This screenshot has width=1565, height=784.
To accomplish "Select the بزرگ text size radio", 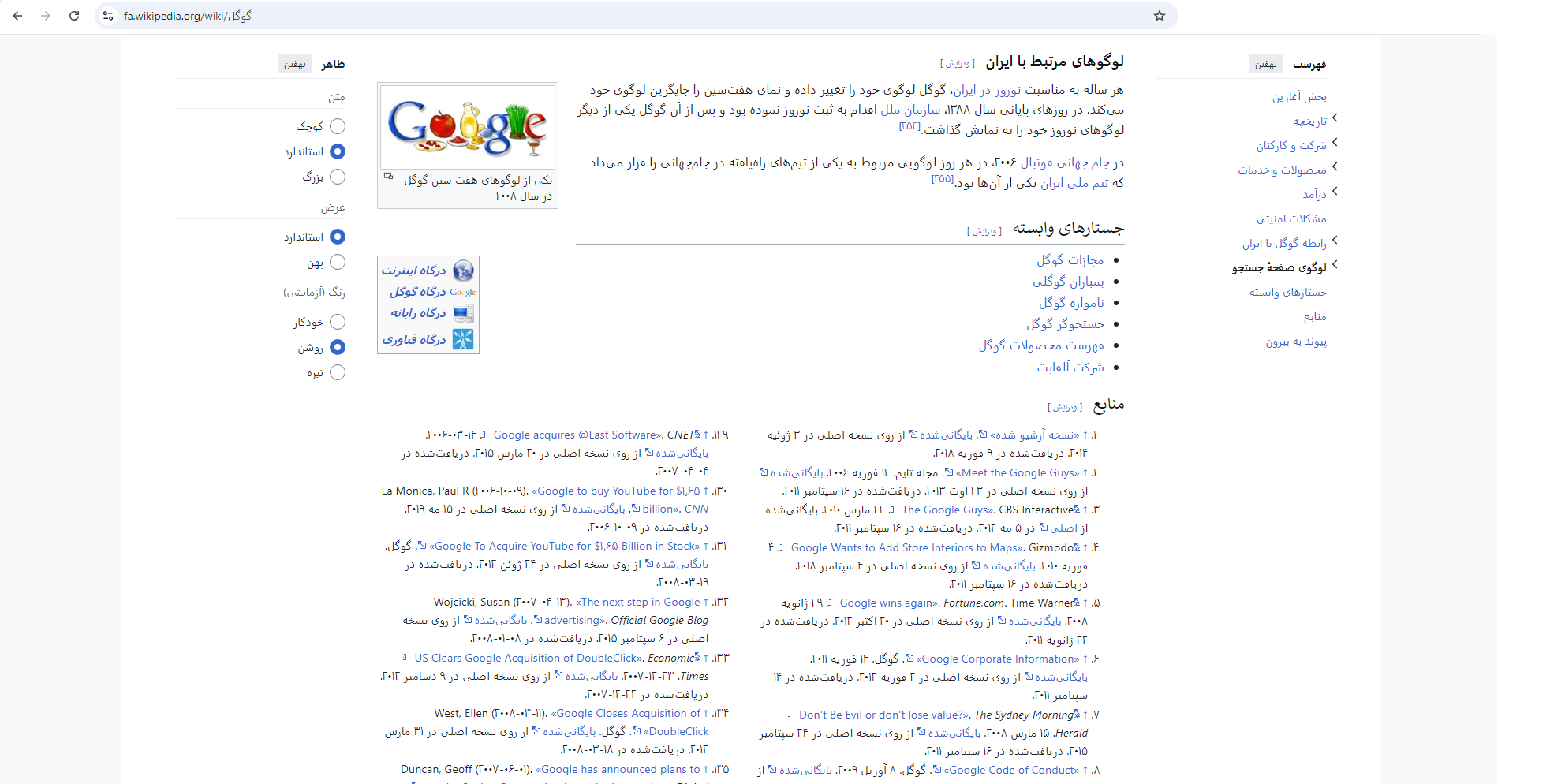I will pyautogui.click(x=338, y=177).
